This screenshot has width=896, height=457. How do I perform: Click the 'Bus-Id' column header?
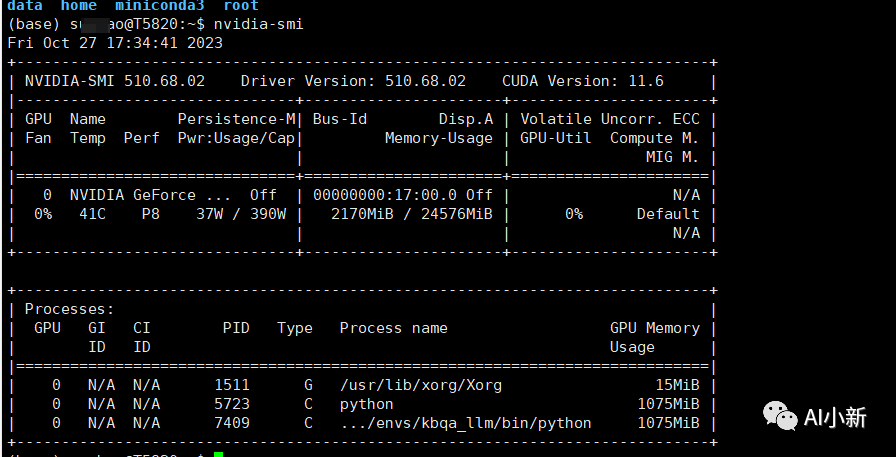pos(339,119)
